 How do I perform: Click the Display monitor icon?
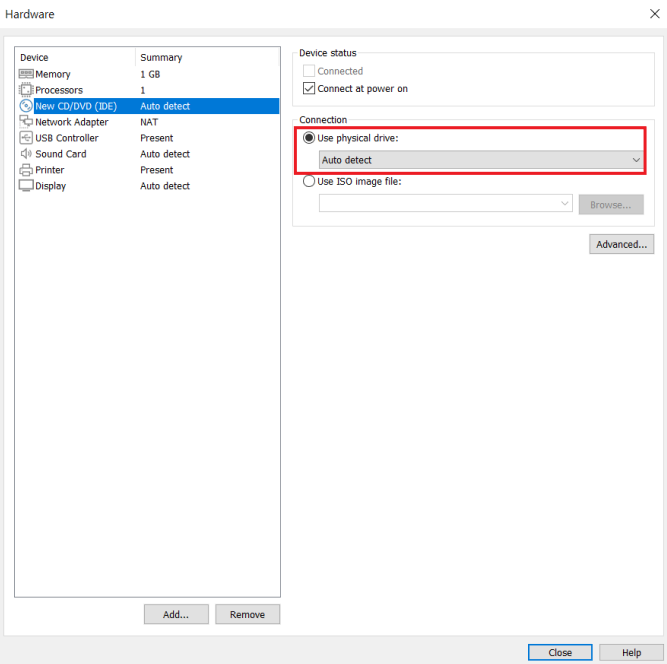tap(26, 186)
